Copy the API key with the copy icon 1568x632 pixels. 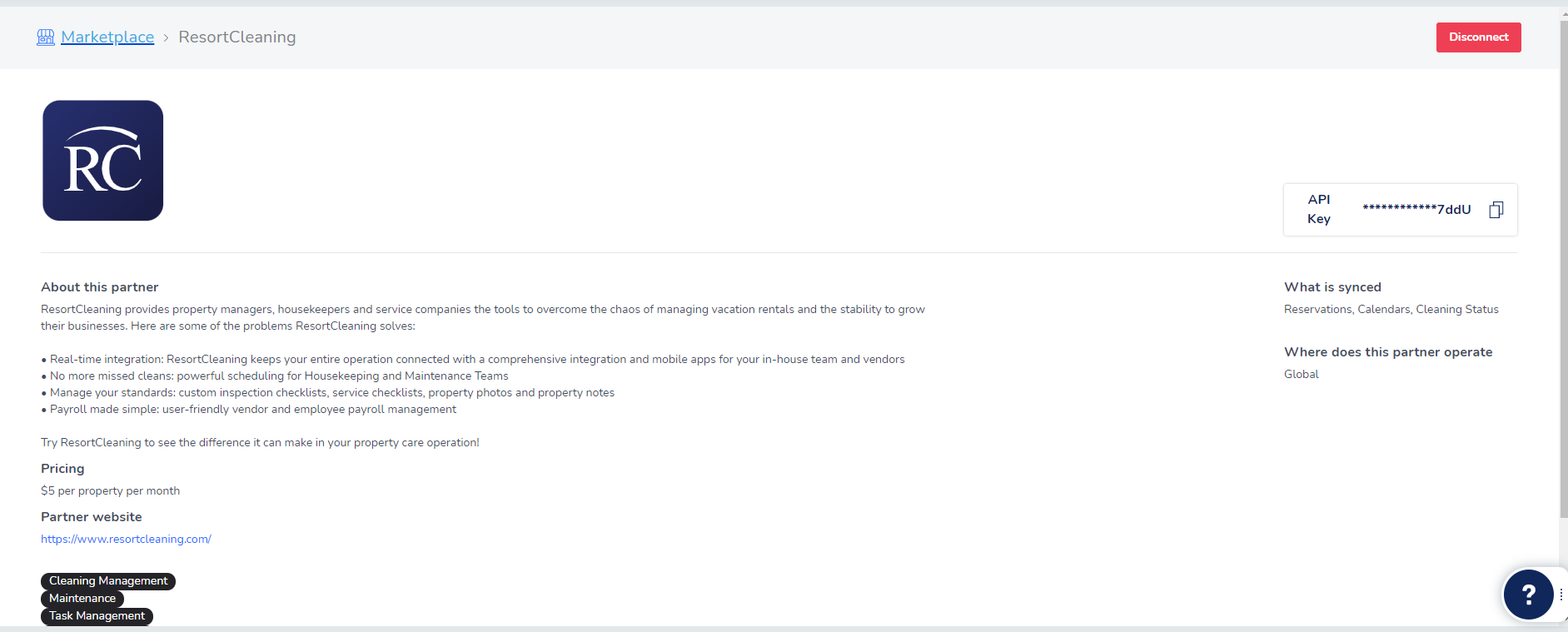pyautogui.click(x=1496, y=210)
